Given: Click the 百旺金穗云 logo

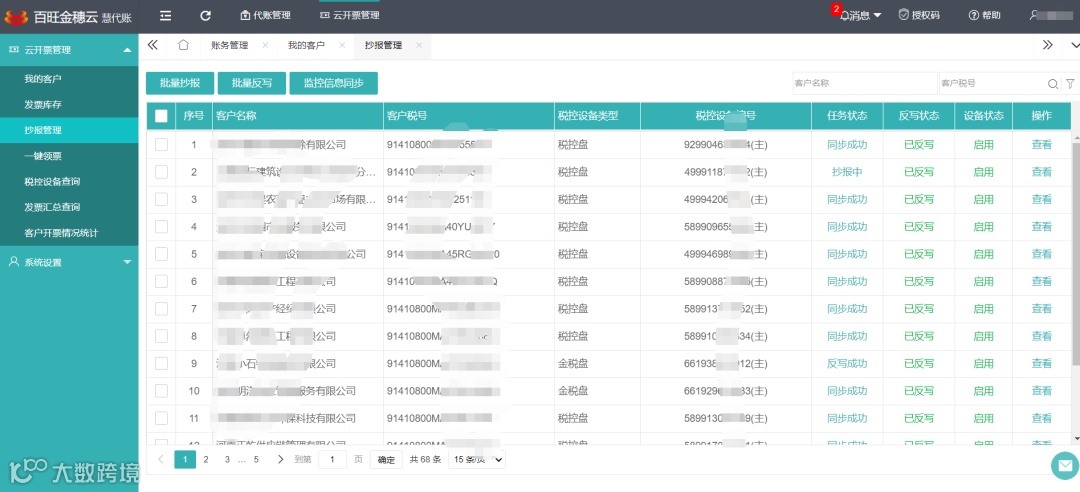Looking at the screenshot, I should (x=68, y=16).
